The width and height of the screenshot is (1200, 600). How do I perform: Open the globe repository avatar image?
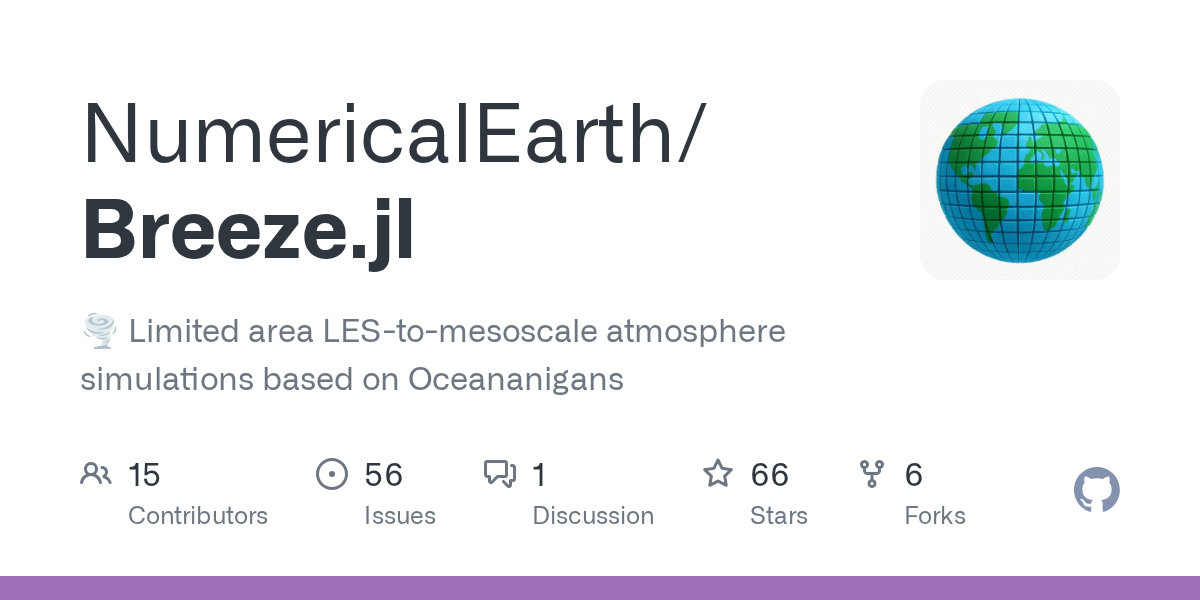click(1019, 180)
